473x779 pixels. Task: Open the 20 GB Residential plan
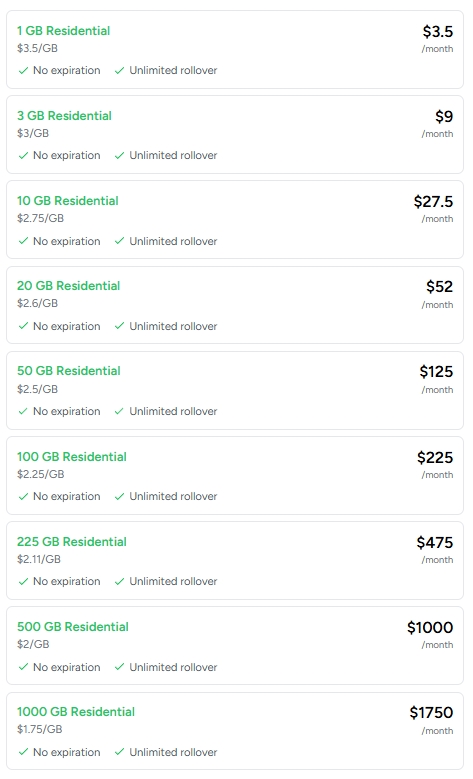tap(235, 305)
